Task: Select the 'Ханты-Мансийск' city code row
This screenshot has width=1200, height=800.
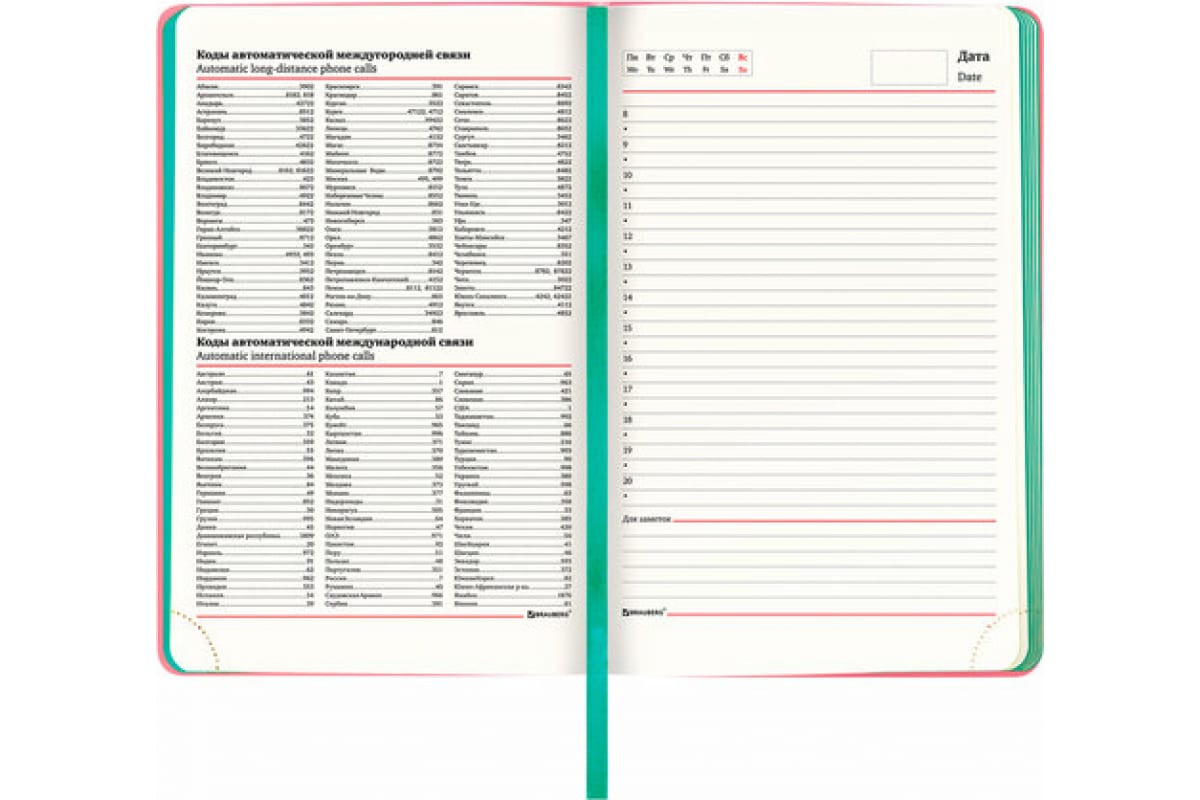Action: click(x=513, y=238)
